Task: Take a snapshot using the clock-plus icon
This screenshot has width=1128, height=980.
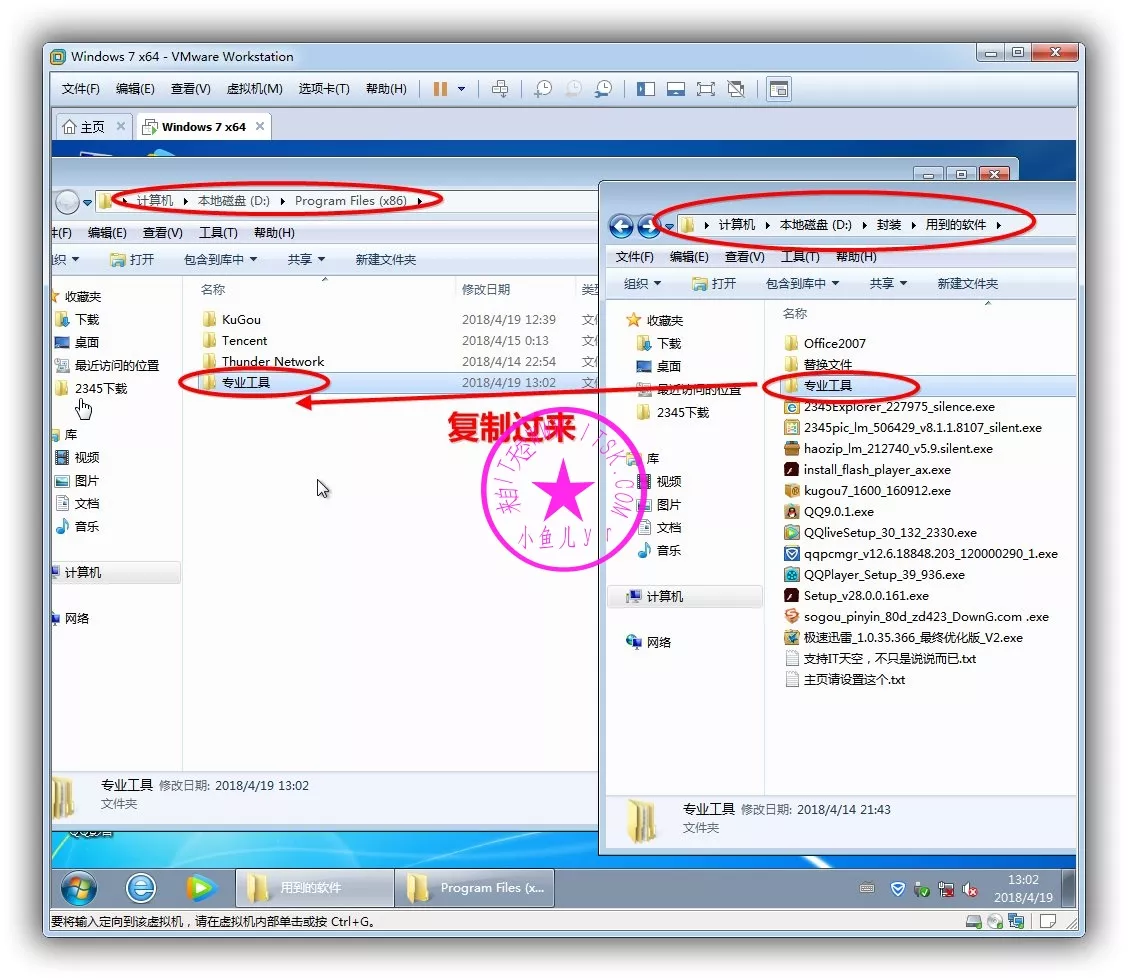Action: [x=542, y=89]
